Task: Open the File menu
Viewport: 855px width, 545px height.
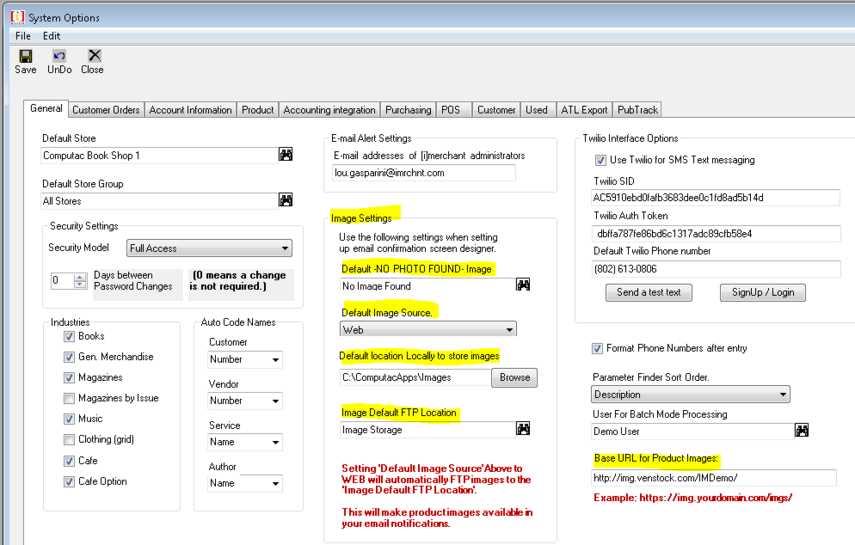Action: coord(23,36)
